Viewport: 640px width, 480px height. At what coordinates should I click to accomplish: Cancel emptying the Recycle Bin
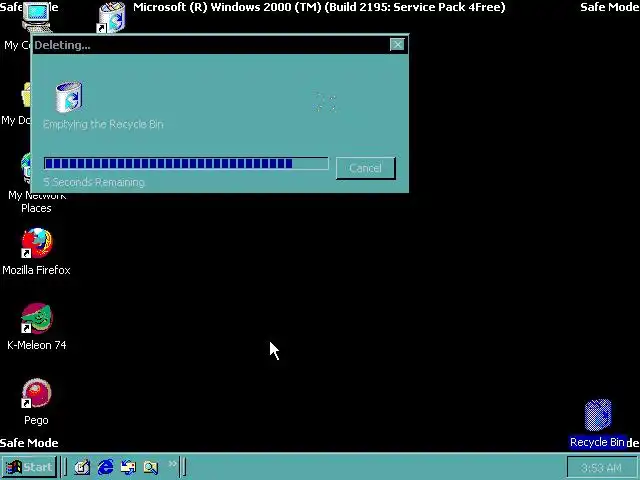point(366,168)
